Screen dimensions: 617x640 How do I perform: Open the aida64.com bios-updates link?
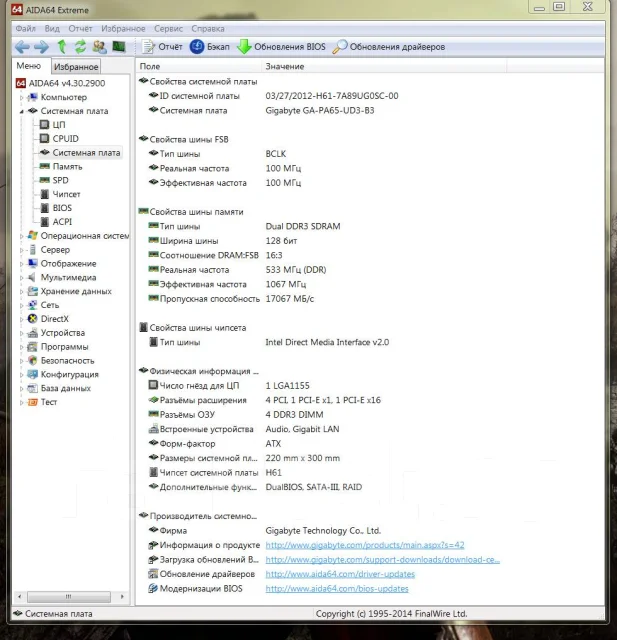(337, 589)
